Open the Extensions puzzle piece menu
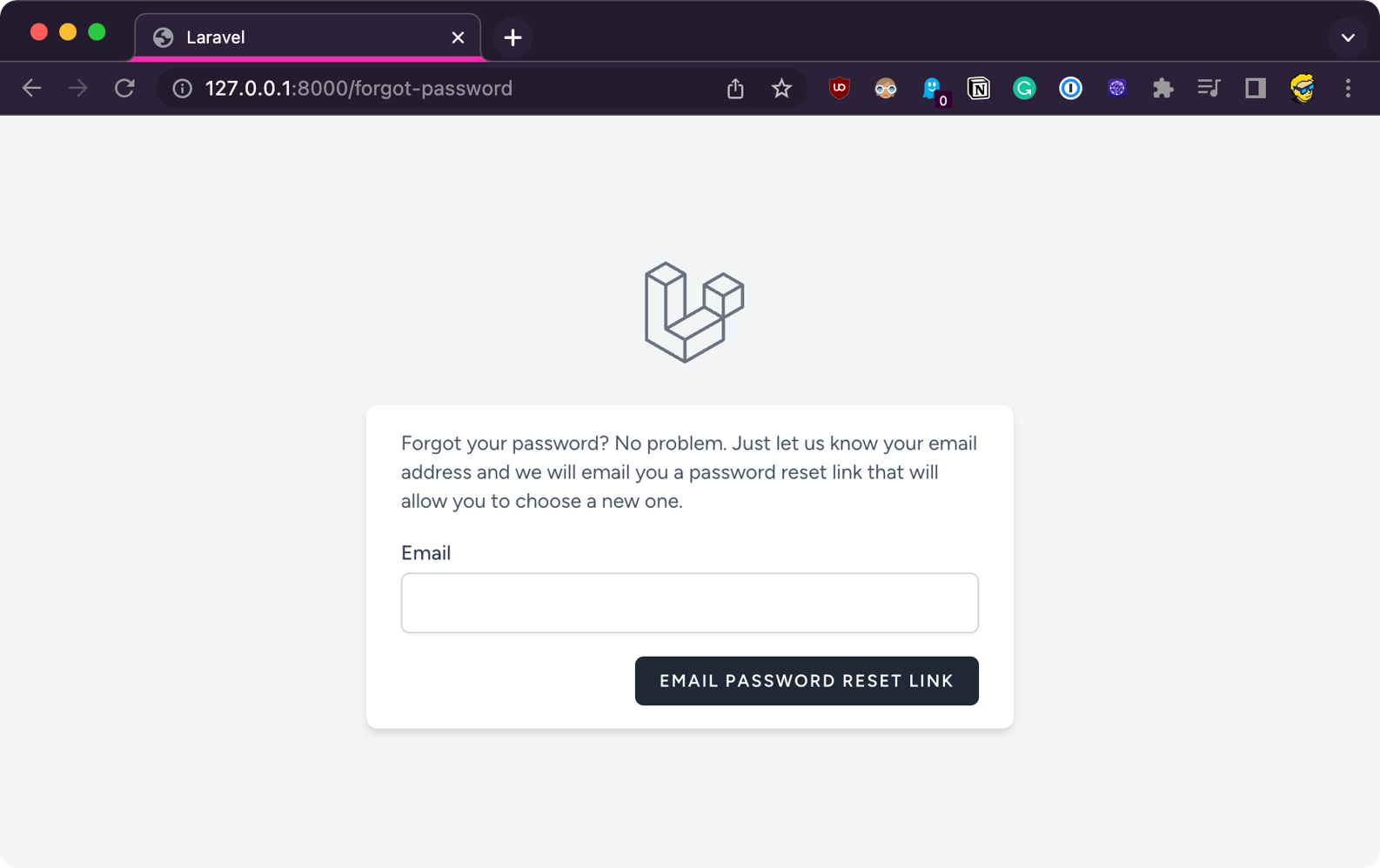Viewport: 1380px width, 868px height. click(1162, 88)
